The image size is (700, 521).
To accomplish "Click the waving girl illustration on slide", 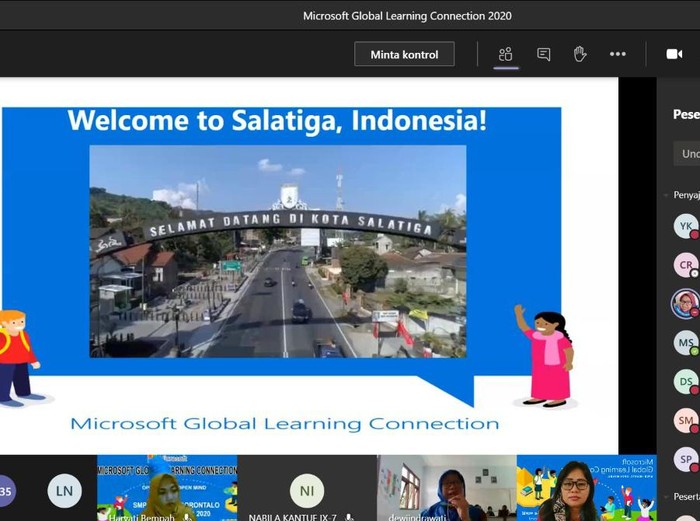I will pyautogui.click(x=545, y=356).
